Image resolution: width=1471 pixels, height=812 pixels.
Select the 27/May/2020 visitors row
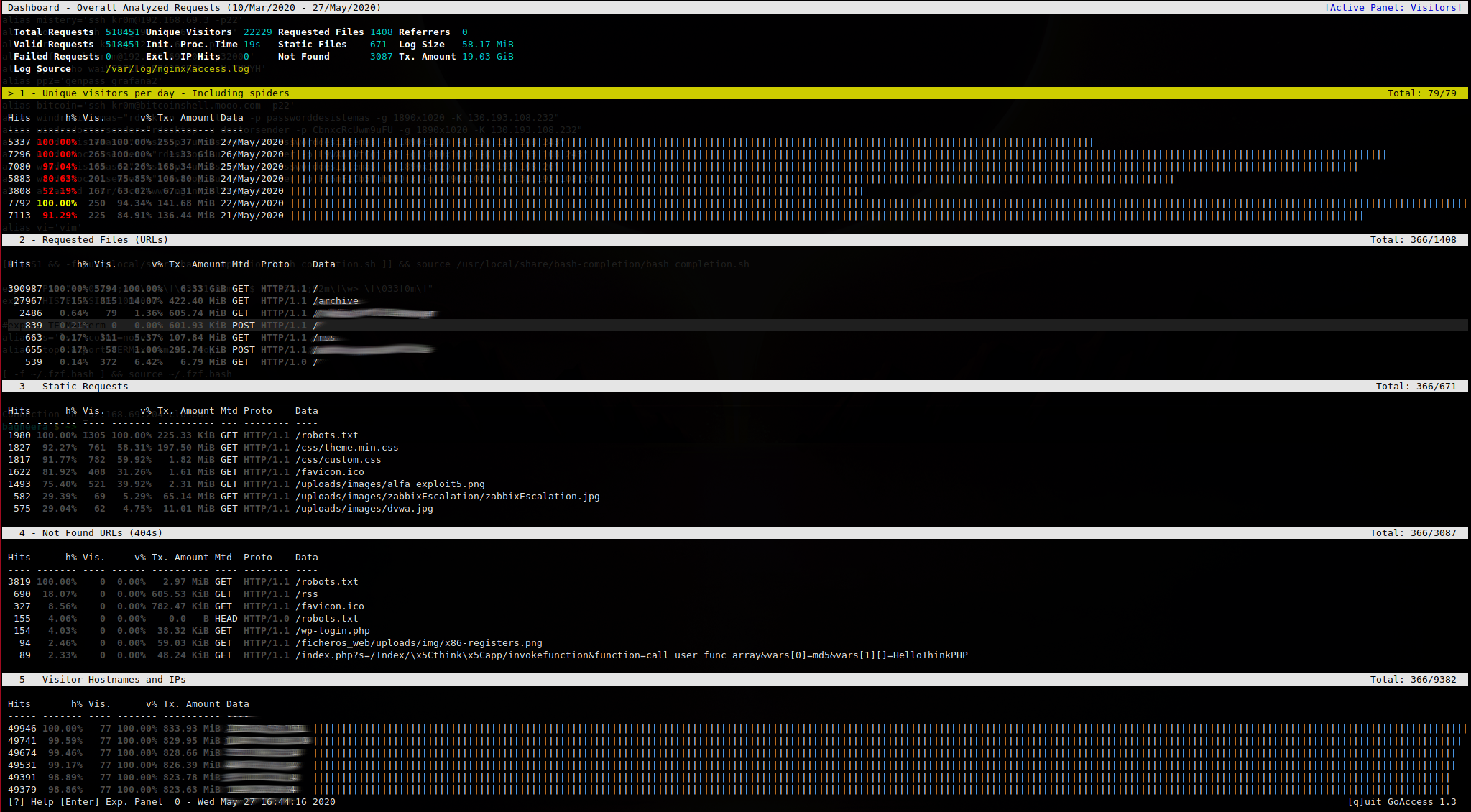[252, 142]
